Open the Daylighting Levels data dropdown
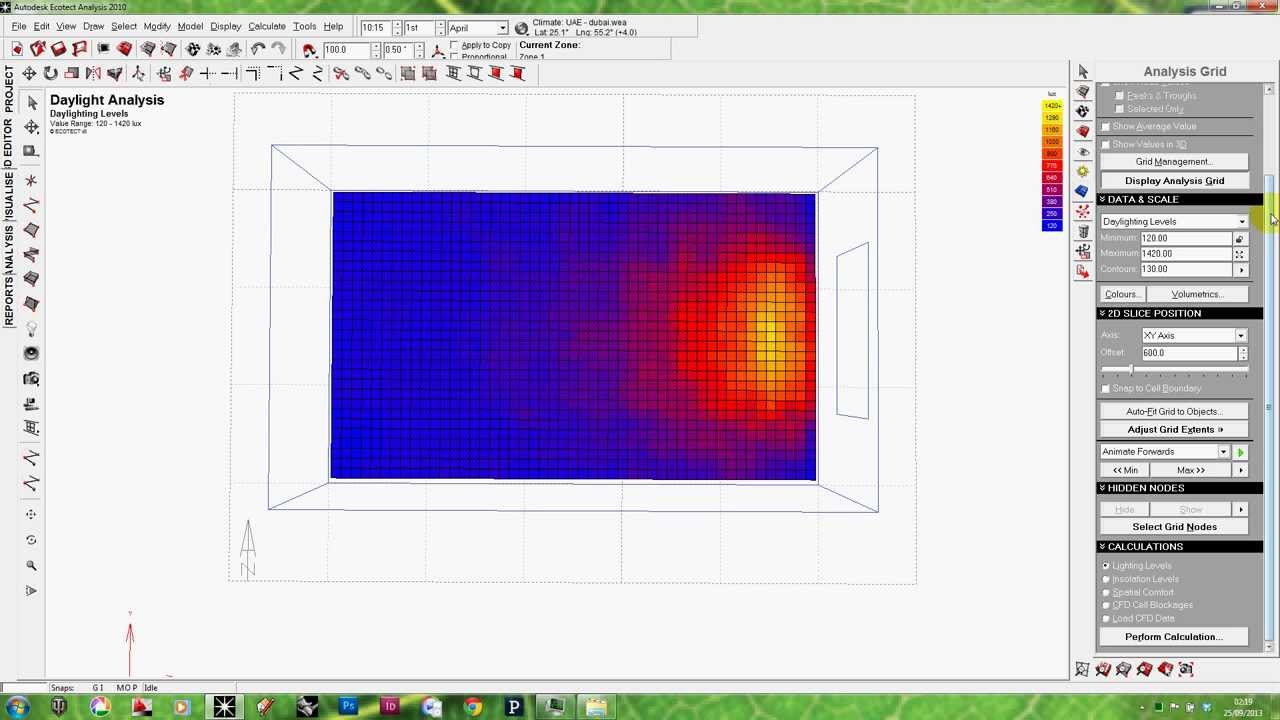The width and height of the screenshot is (1280, 720). point(1242,222)
